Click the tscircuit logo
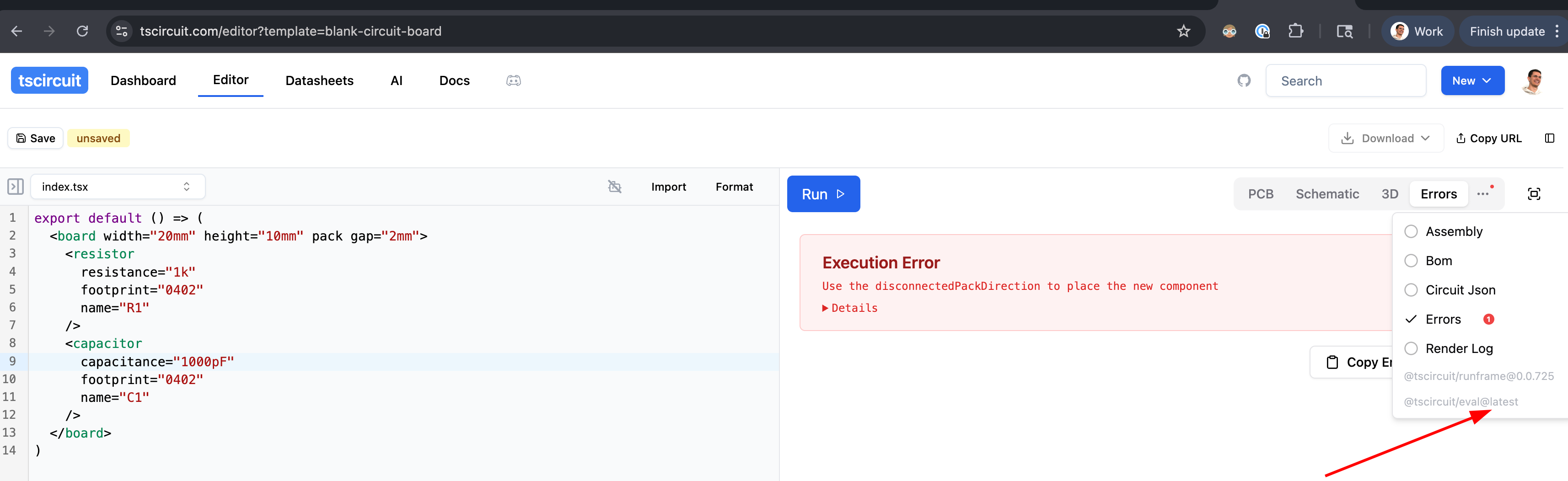This screenshot has width=1568, height=481. click(x=49, y=80)
